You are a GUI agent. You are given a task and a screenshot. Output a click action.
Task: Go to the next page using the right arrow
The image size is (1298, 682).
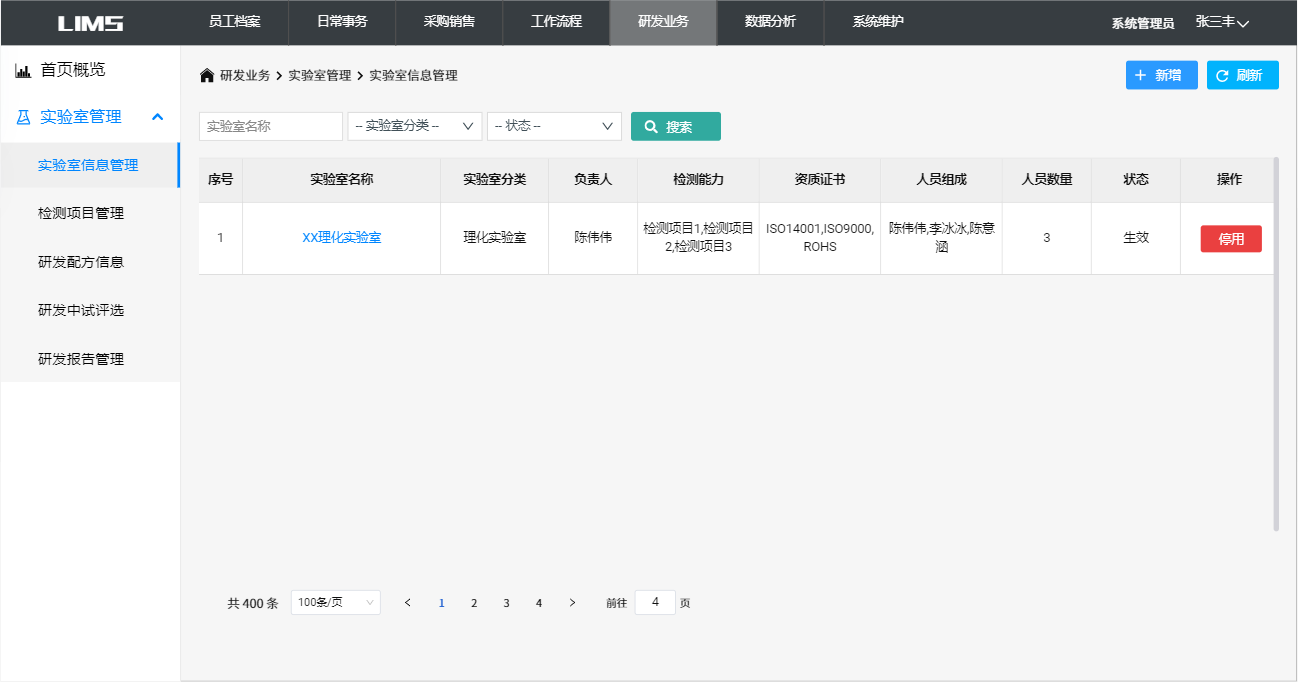(572, 603)
